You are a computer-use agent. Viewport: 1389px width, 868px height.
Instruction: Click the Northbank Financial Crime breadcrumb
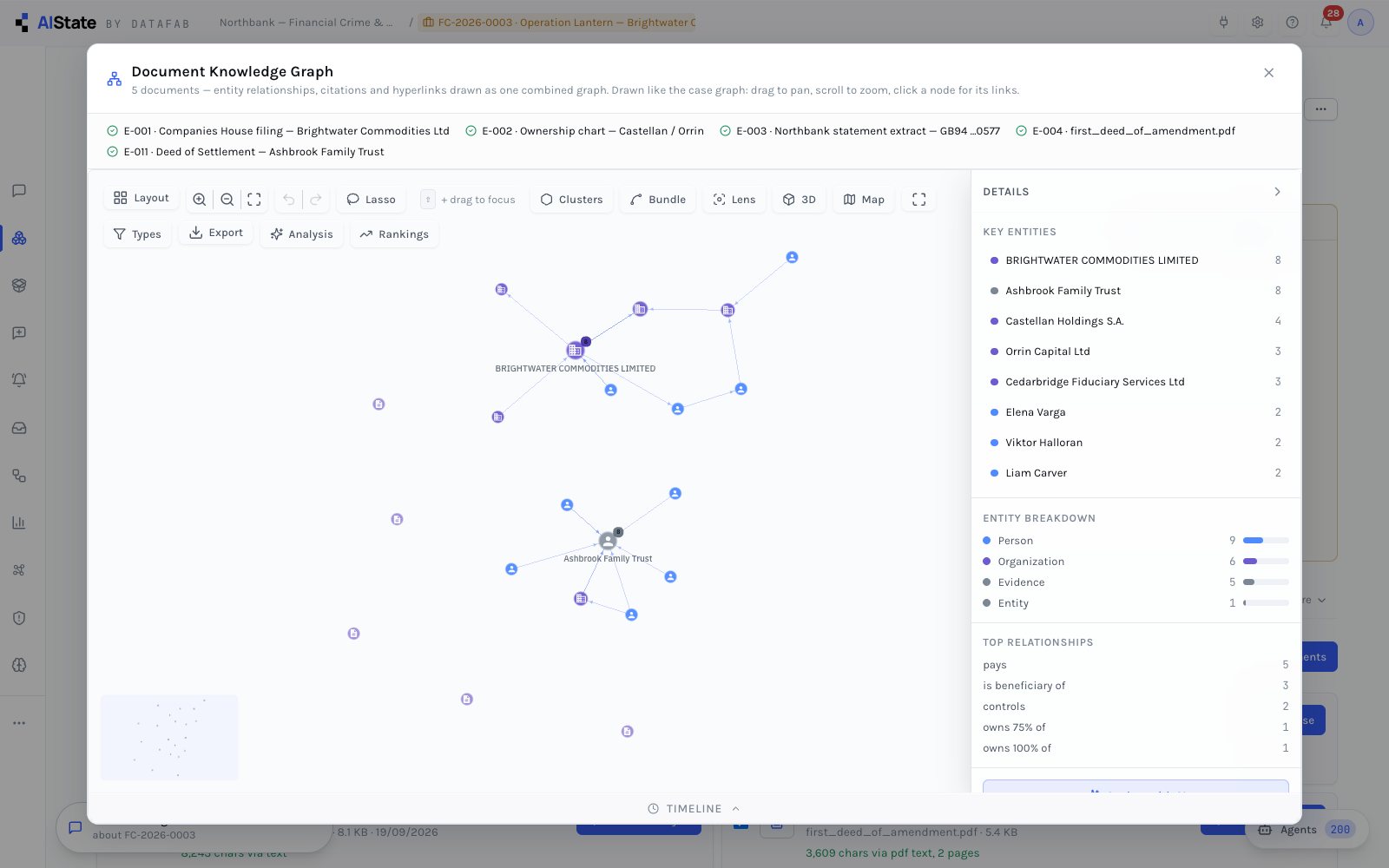point(306,23)
